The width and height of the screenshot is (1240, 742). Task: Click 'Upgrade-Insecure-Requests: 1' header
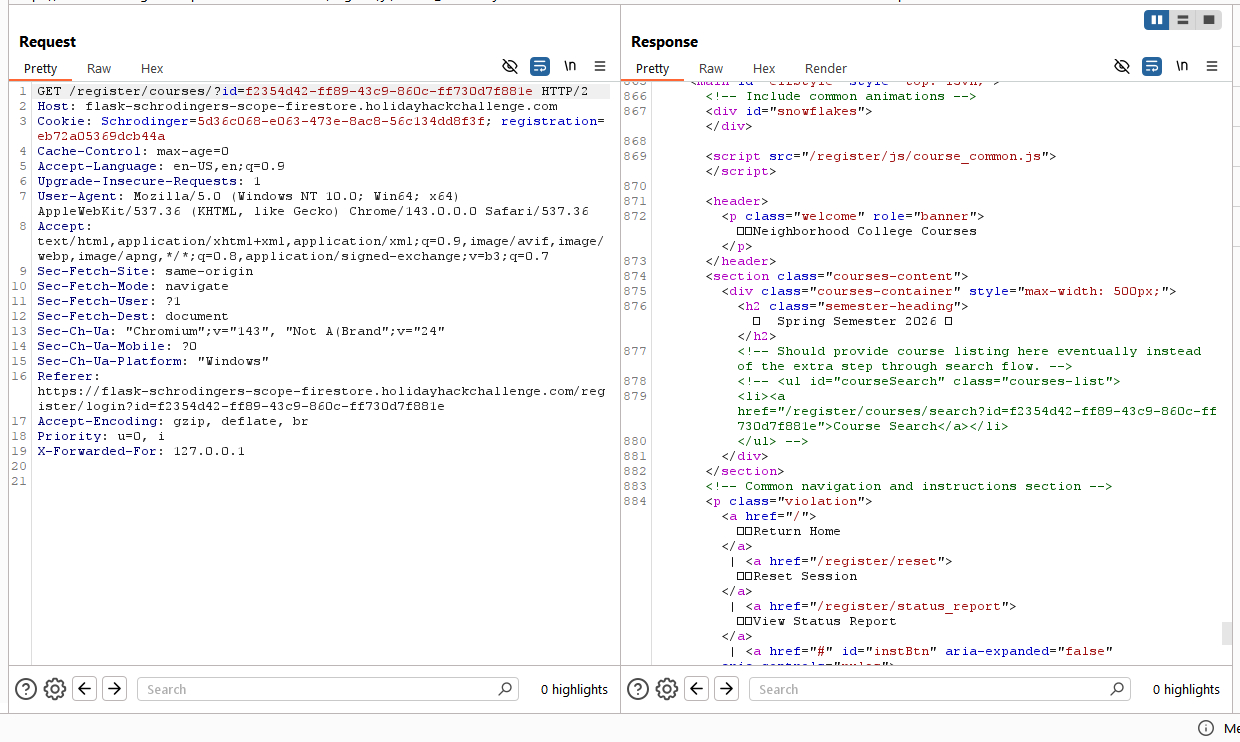[x=149, y=181]
